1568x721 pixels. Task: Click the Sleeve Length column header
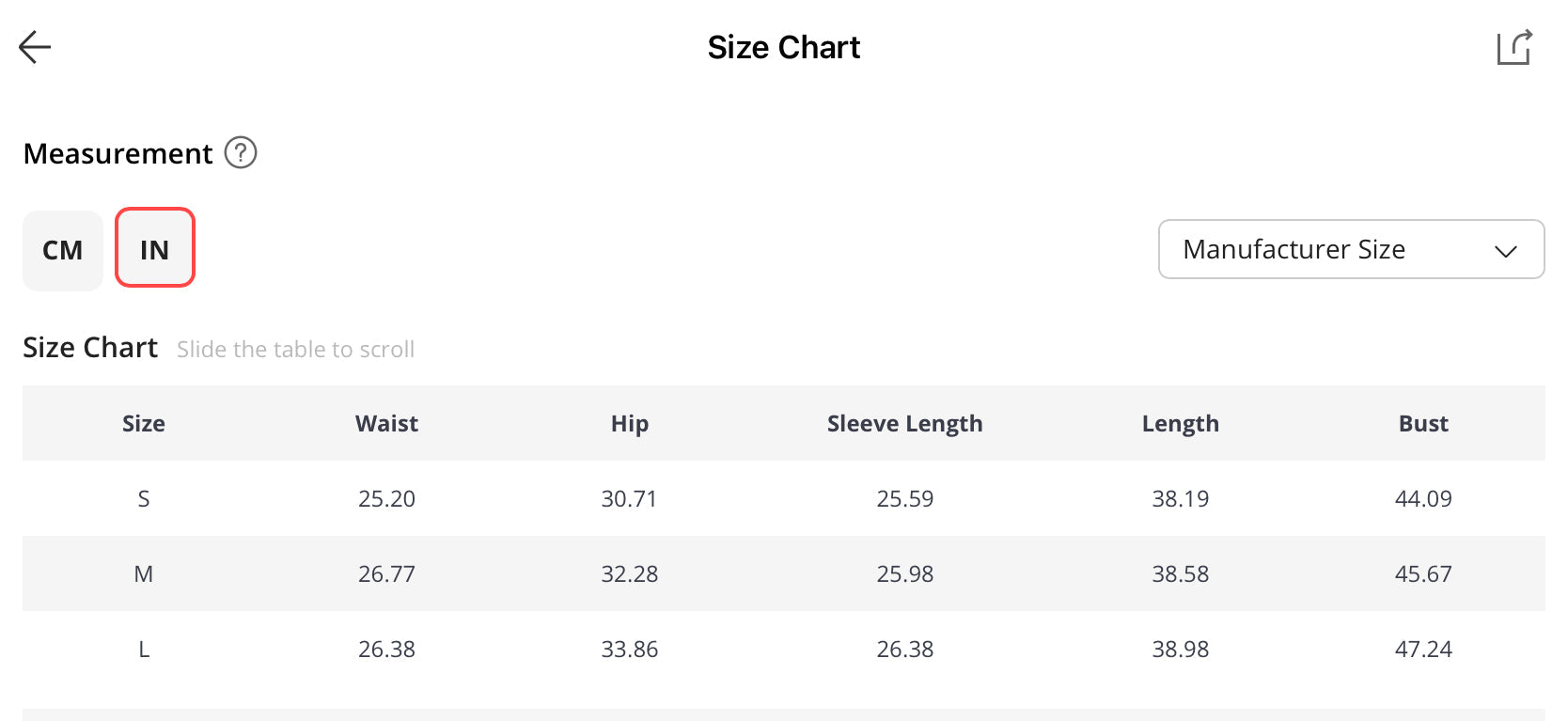tap(905, 424)
